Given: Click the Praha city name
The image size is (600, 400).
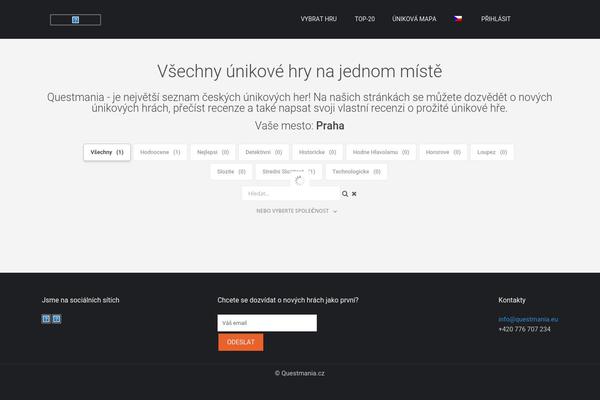Looking at the screenshot, I should [330, 126].
